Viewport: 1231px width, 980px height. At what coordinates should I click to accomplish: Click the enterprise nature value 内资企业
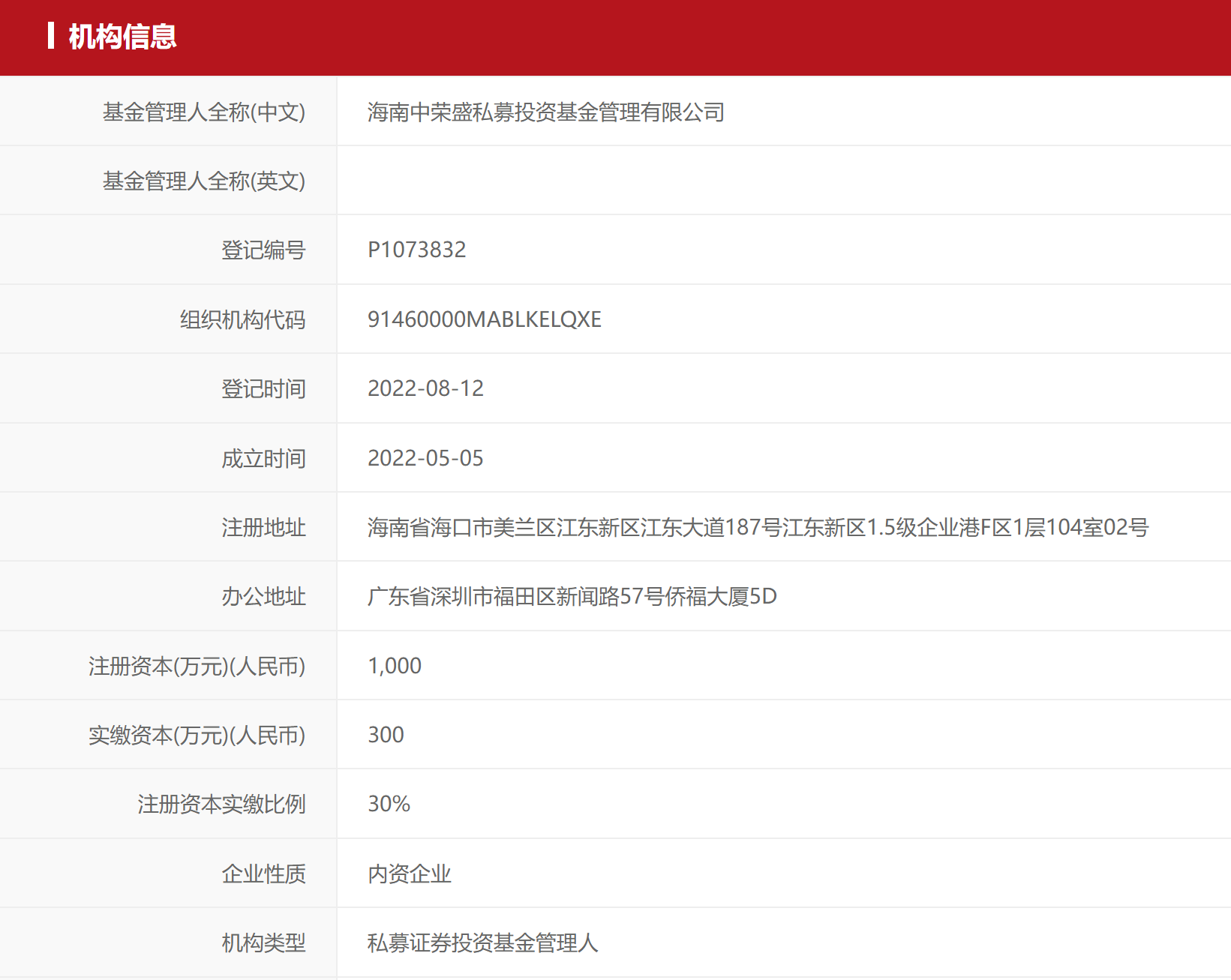coord(409,874)
